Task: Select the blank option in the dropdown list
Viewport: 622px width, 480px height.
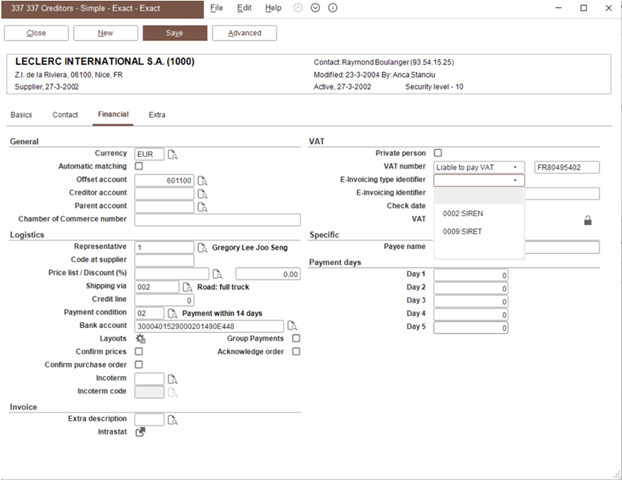Action: coord(479,196)
